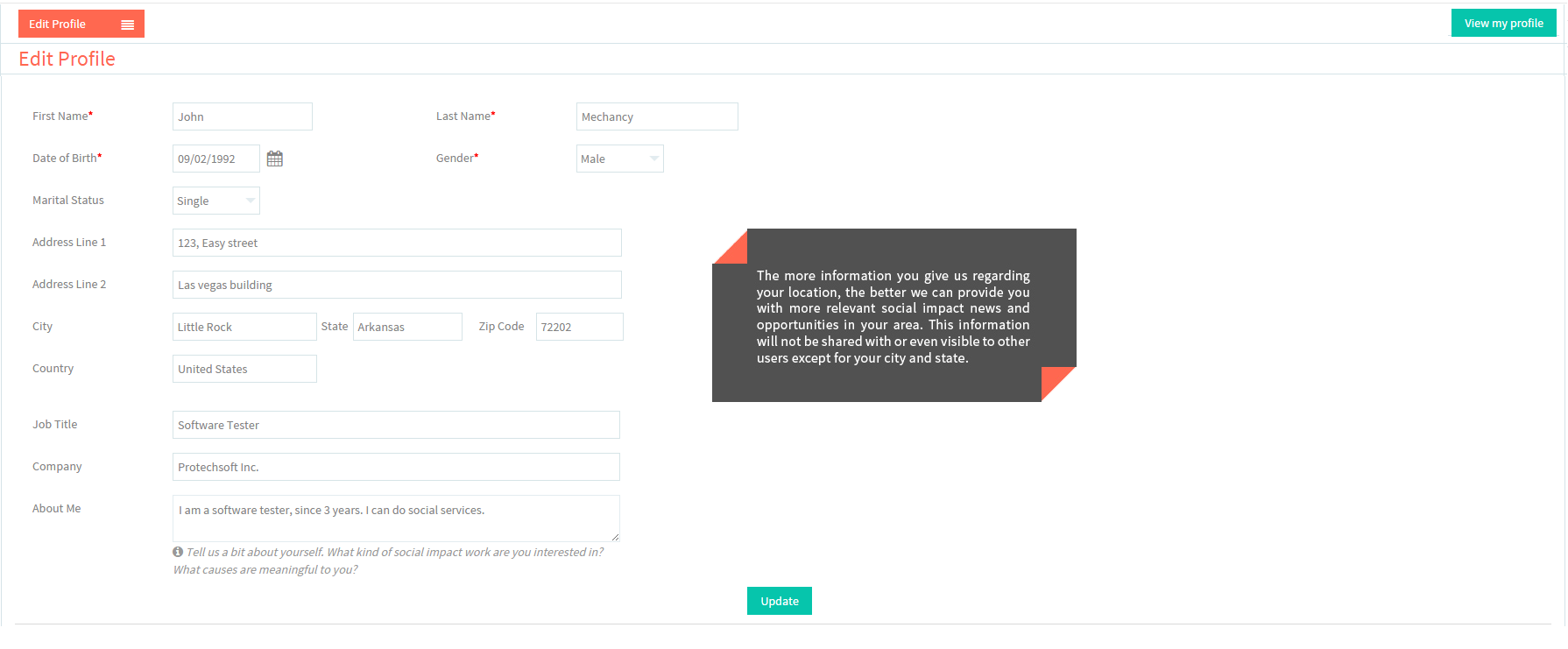Focus the City field with Little Rock

pos(244,327)
